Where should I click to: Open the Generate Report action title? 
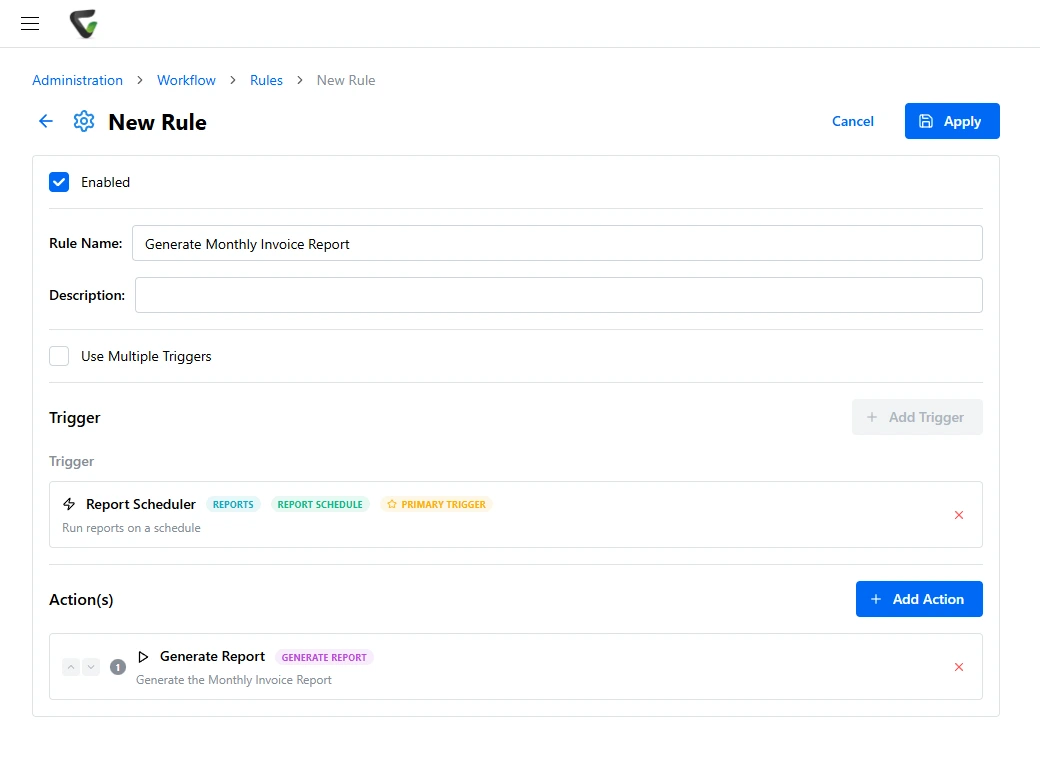click(x=212, y=657)
